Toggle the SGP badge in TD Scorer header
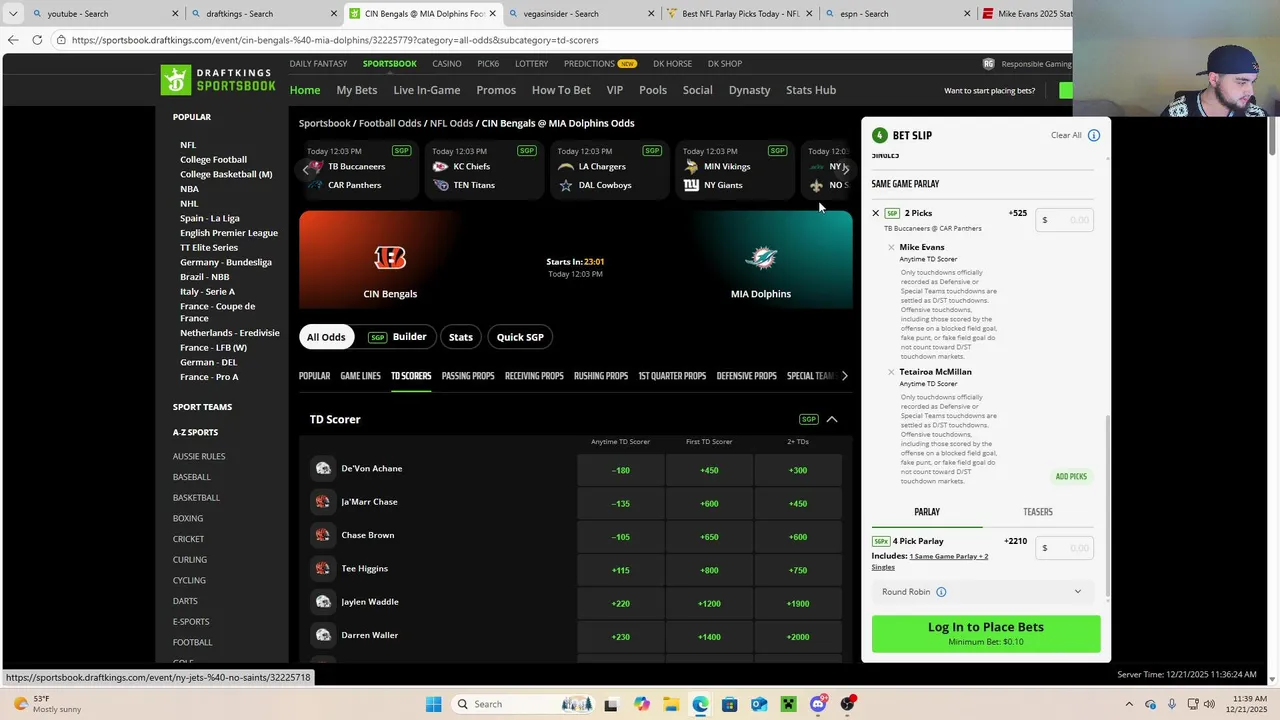1280x720 pixels. pyautogui.click(x=808, y=419)
